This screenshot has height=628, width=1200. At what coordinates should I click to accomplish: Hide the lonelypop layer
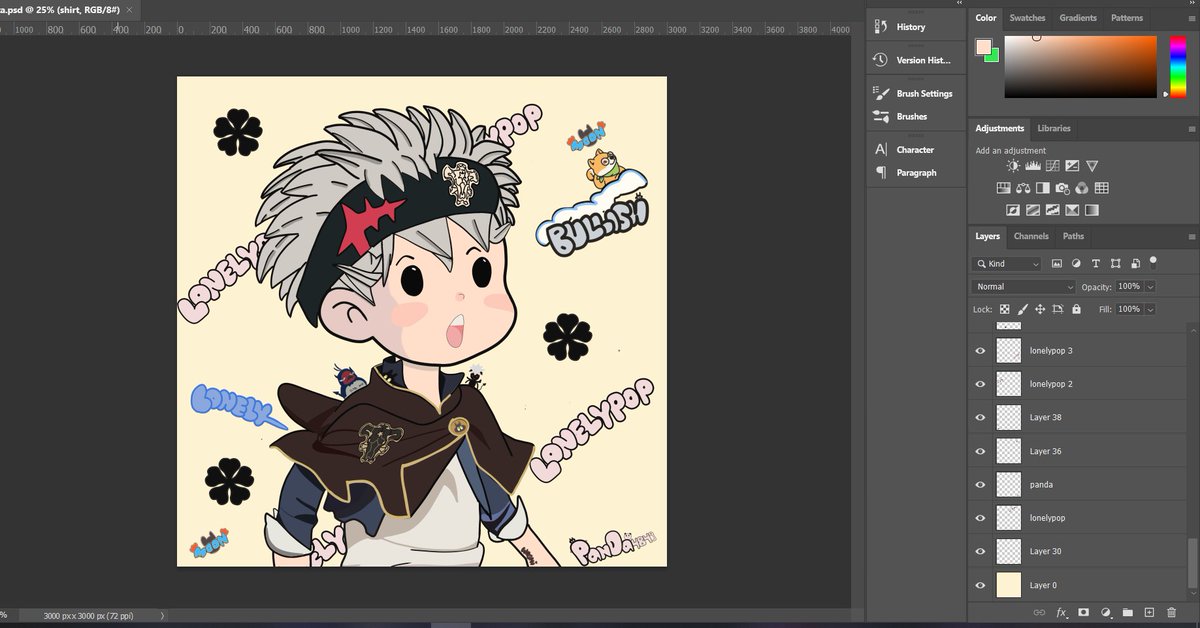(x=980, y=518)
